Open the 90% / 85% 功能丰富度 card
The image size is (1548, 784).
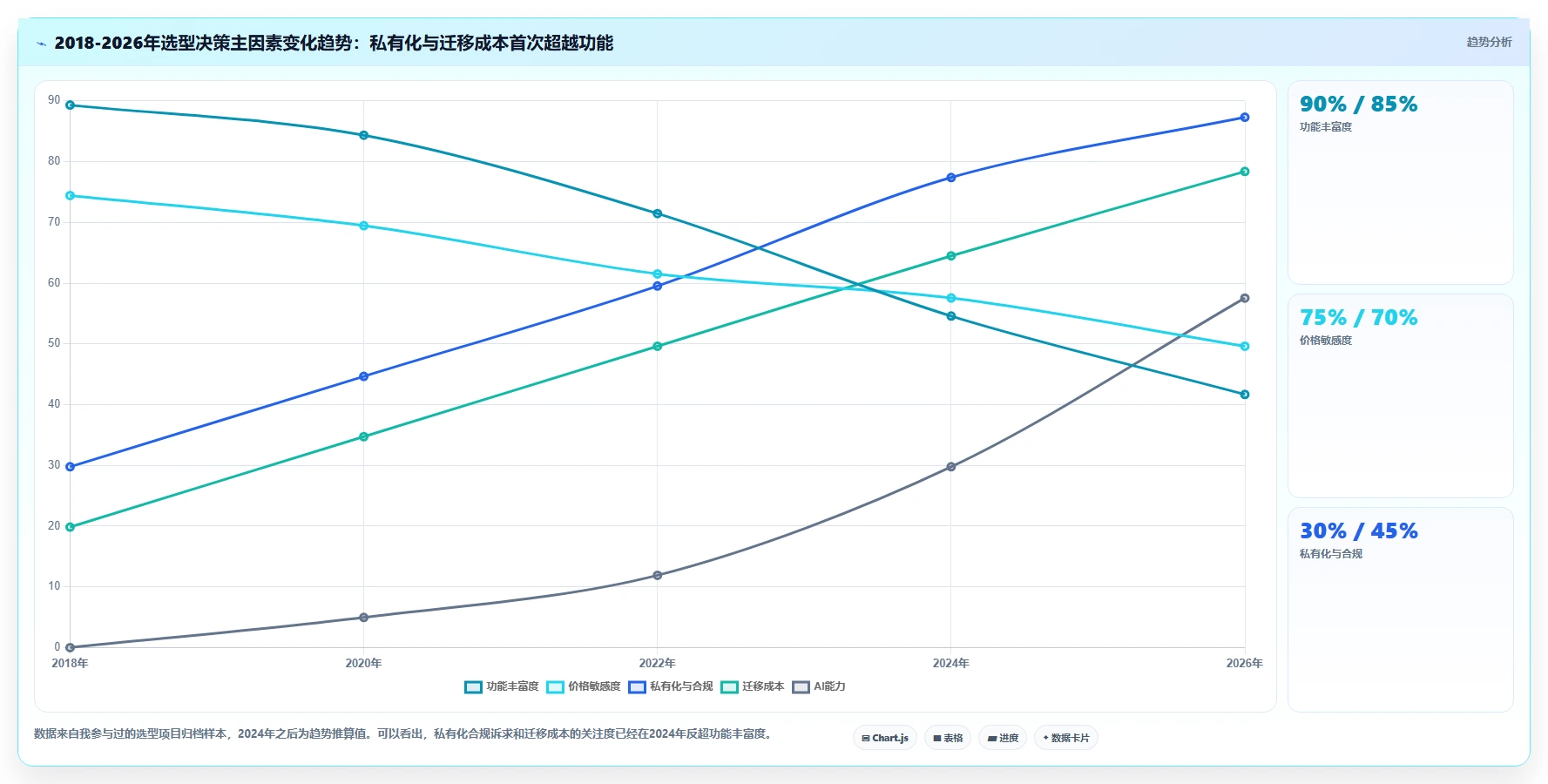[1401, 183]
